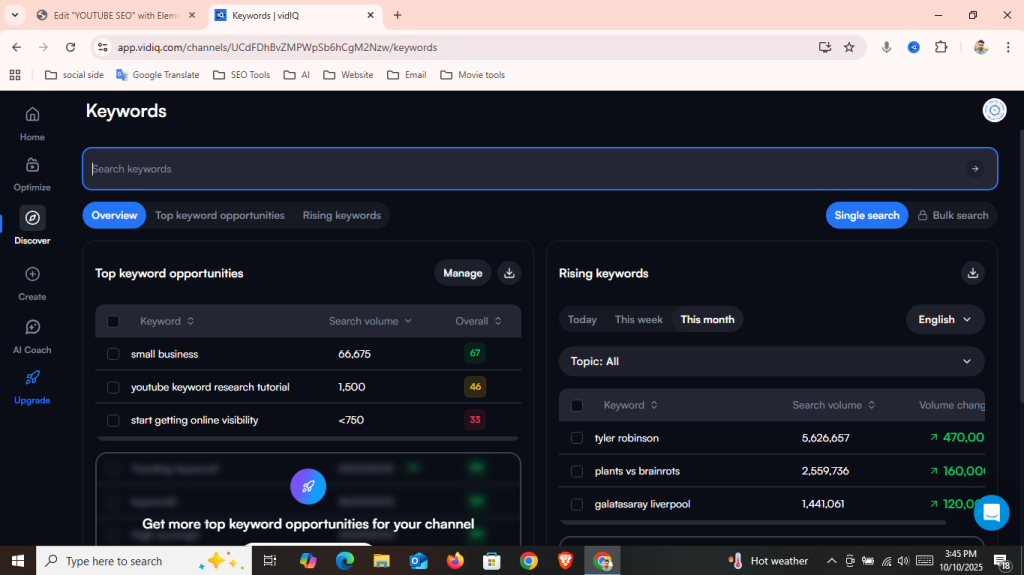Select the This week filter tab
The height and width of the screenshot is (575, 1024).
638,320
